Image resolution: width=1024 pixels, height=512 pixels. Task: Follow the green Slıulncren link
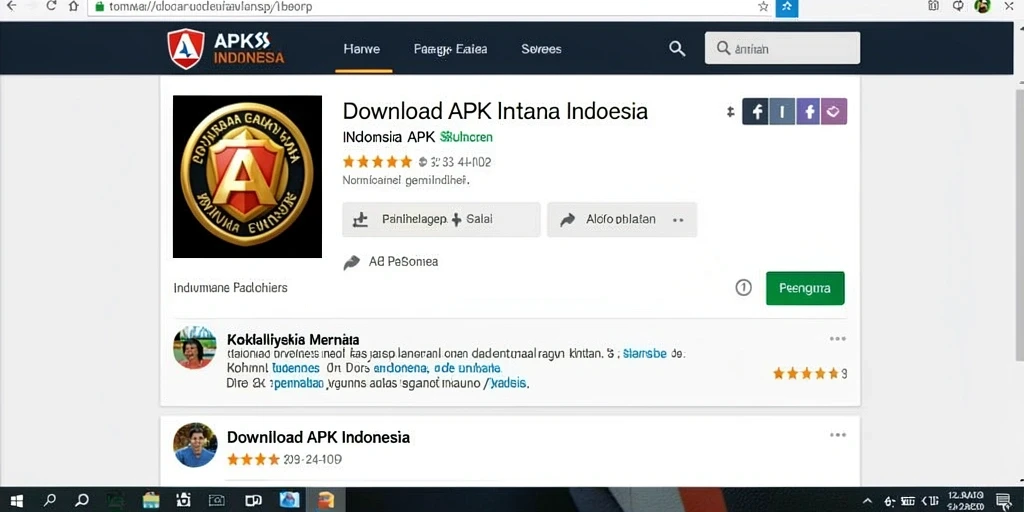(x=466, y=137)
